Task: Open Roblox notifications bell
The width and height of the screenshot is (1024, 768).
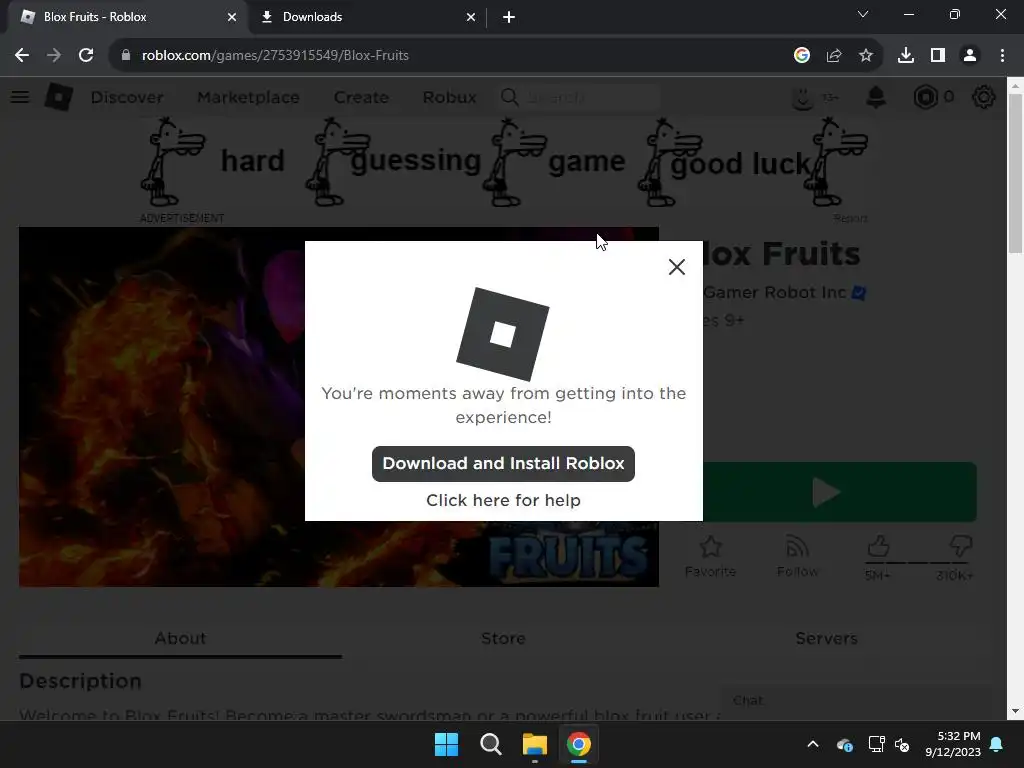Action: [876, 97]
